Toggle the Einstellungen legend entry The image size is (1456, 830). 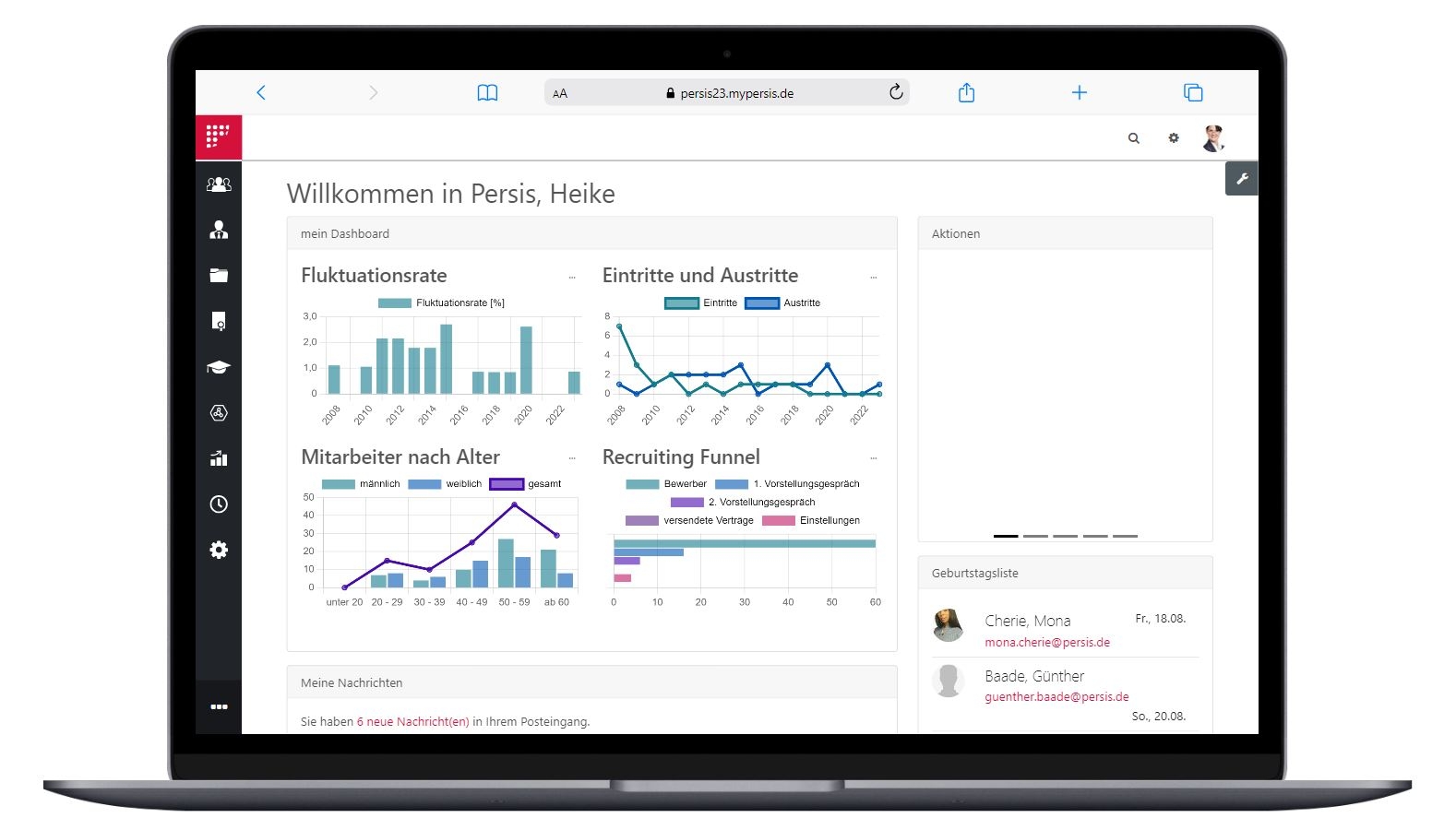coord(811,520)
